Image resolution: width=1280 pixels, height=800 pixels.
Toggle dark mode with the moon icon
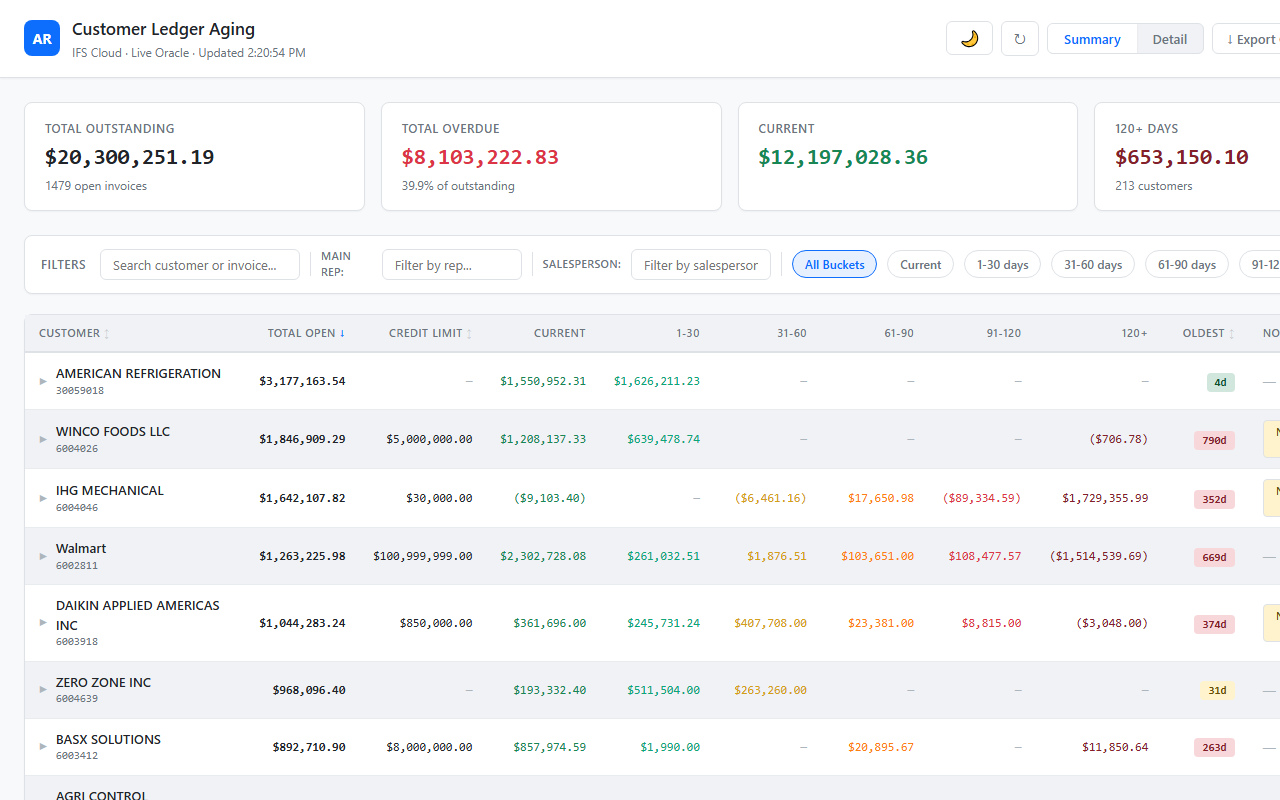tap(969, 39)
